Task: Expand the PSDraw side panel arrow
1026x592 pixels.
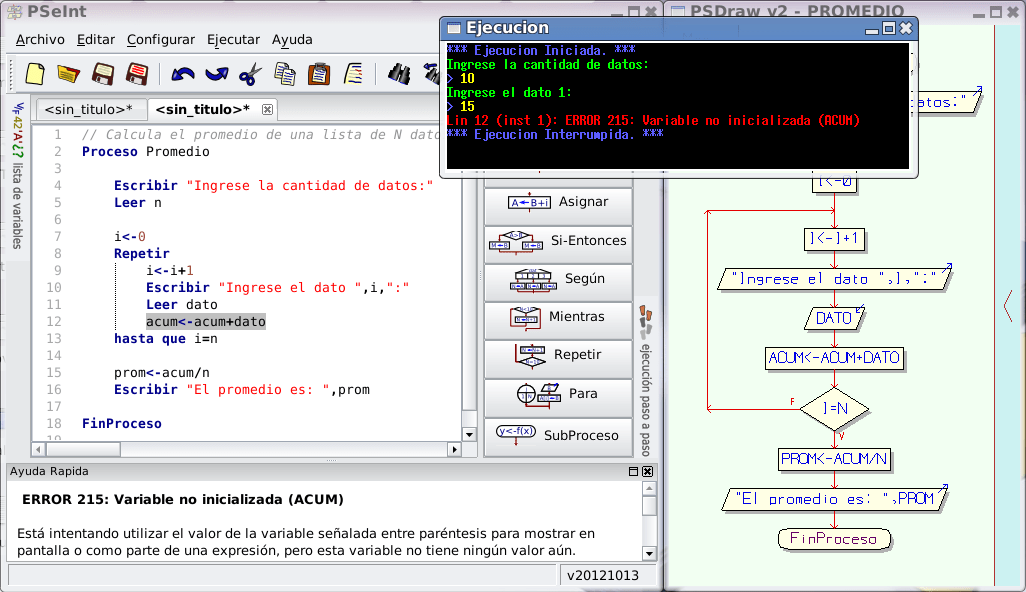Action: point(1008,306)
